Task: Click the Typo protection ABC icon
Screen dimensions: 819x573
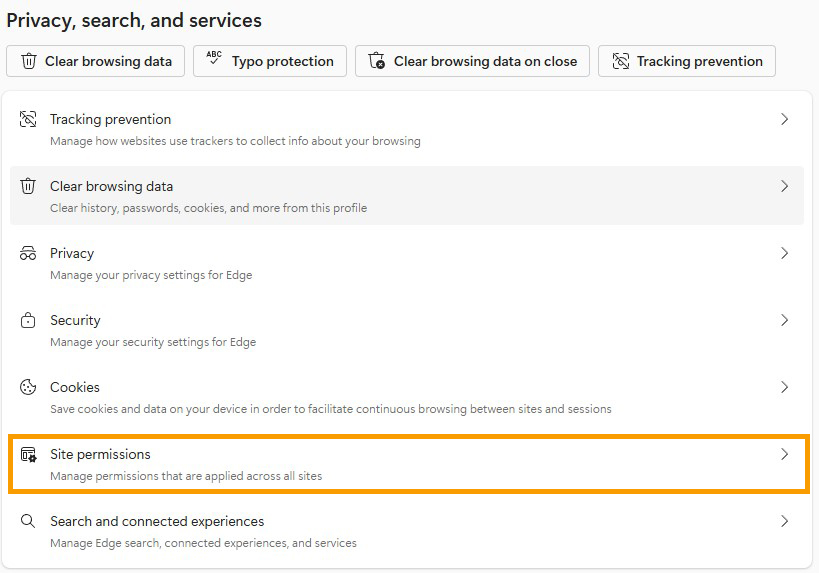Action: click(x=214, y=60)
